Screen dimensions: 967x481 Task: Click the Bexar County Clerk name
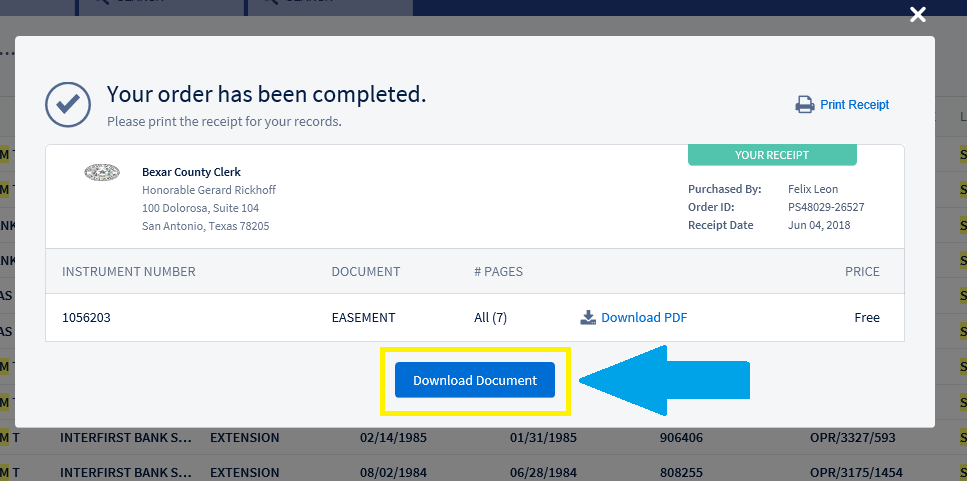click(191, 172)
